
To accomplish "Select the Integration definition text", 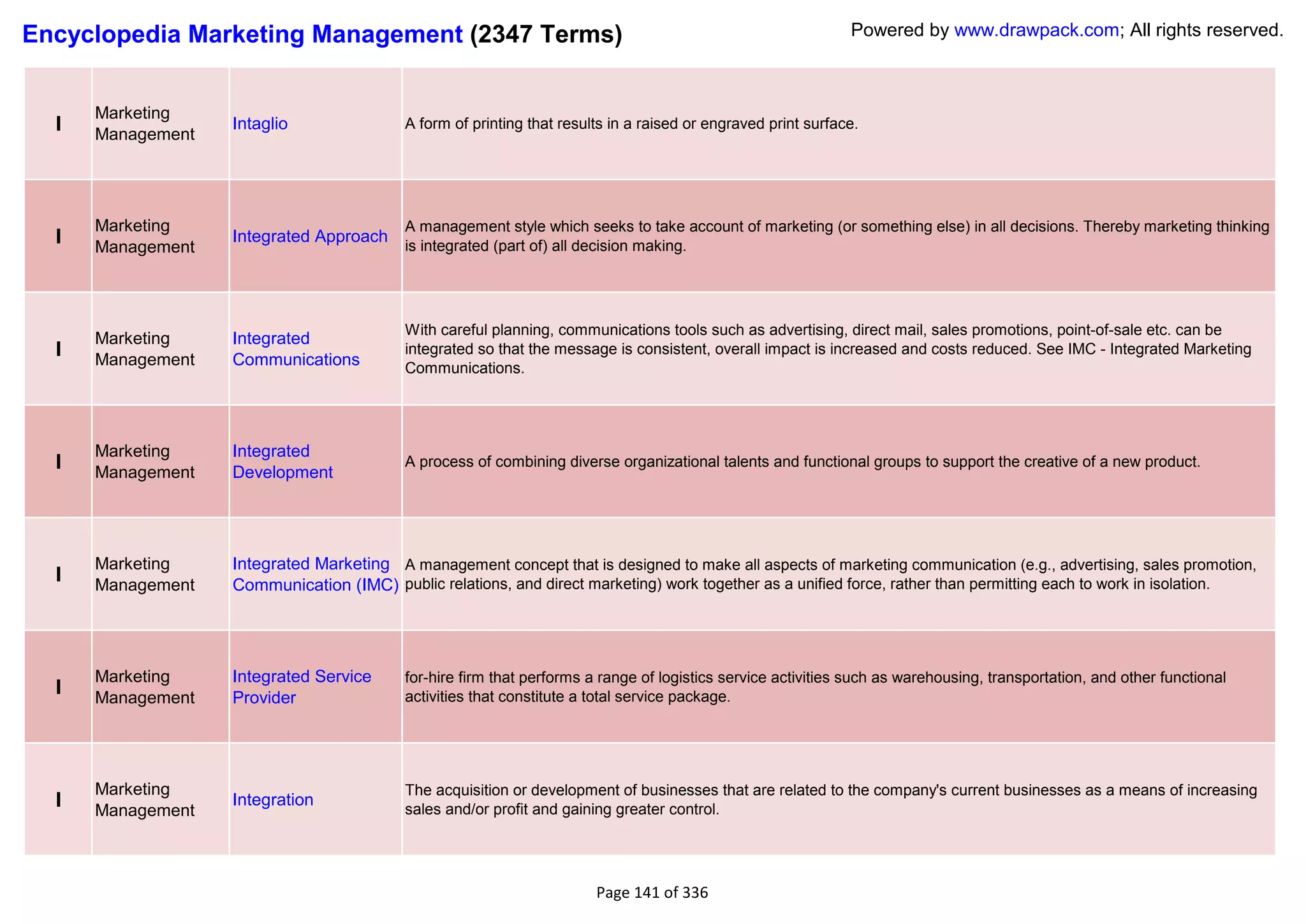I will (831, 800).
